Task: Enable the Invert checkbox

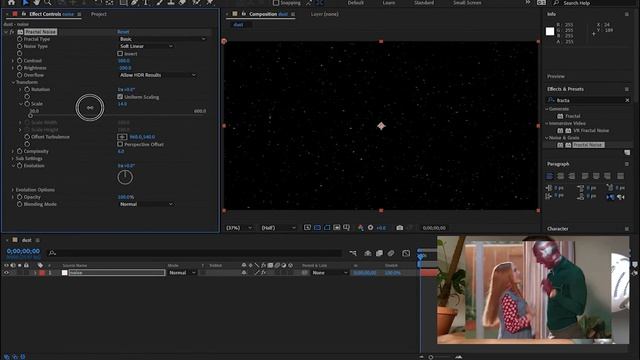Action: pos(120,53)
